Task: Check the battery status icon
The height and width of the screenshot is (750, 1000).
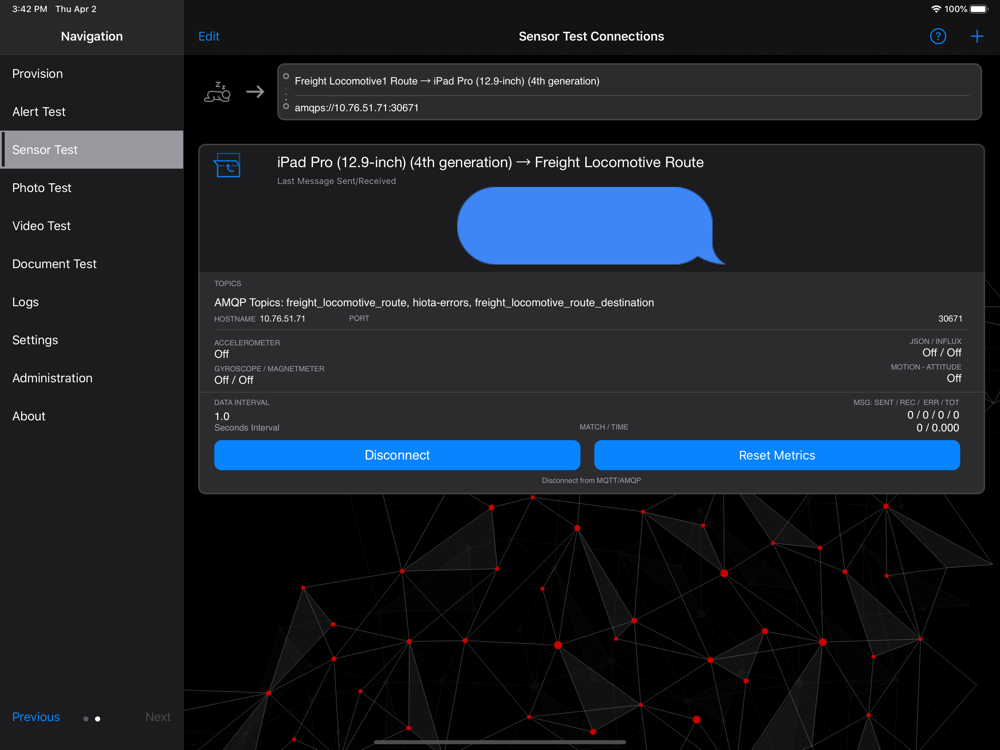Action: click(x=979, y=9)
